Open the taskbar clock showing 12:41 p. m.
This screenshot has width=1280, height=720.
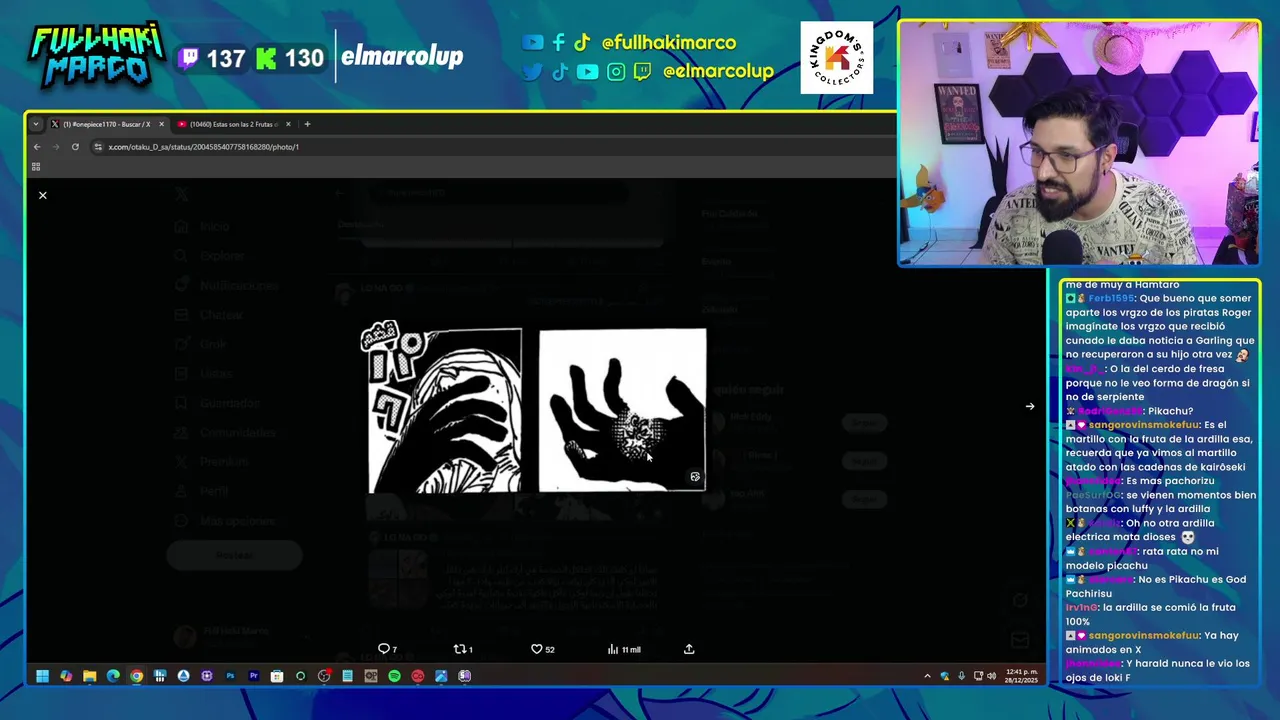(1020, 675)
